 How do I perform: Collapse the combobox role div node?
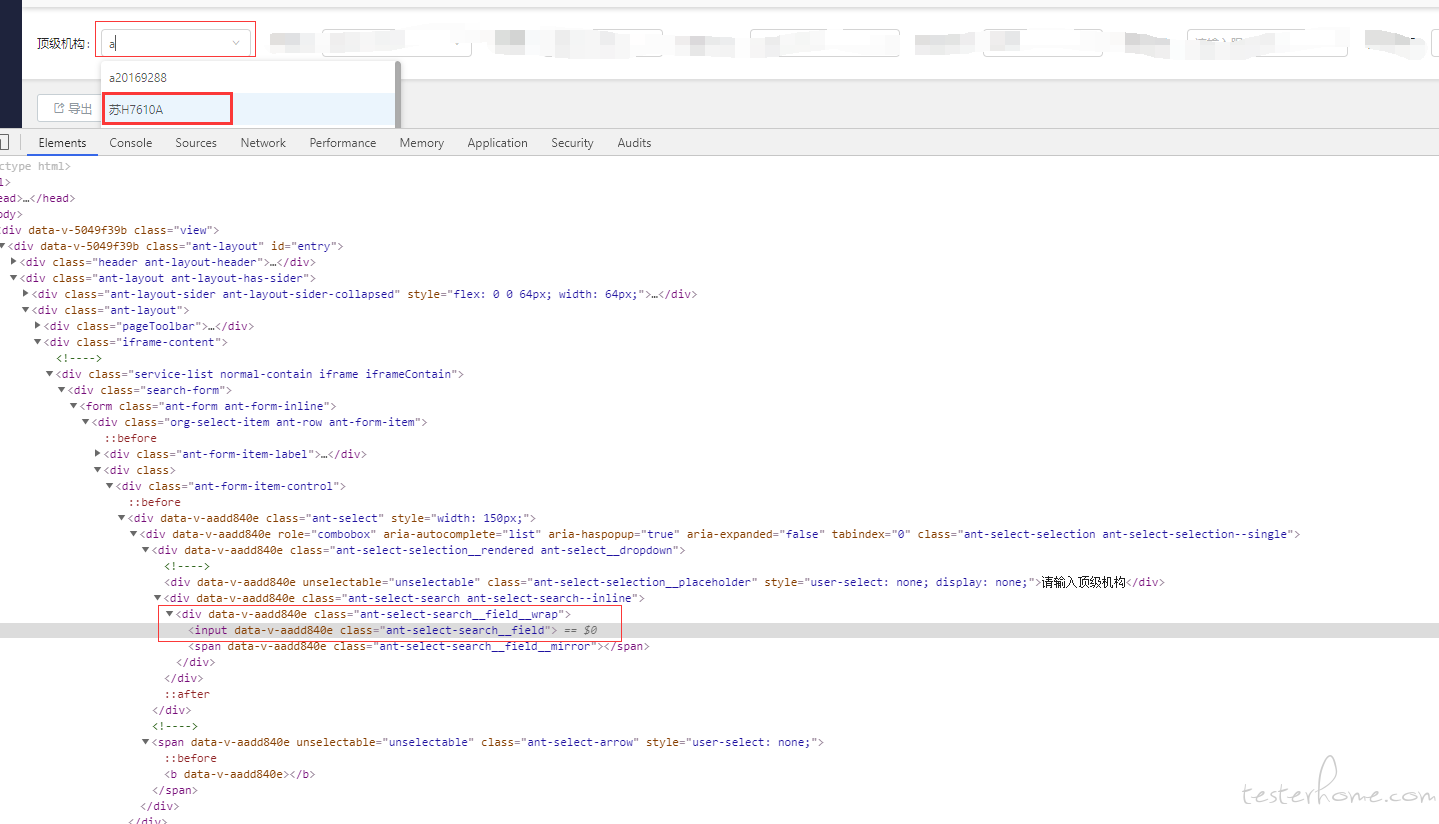pos(134,534)
